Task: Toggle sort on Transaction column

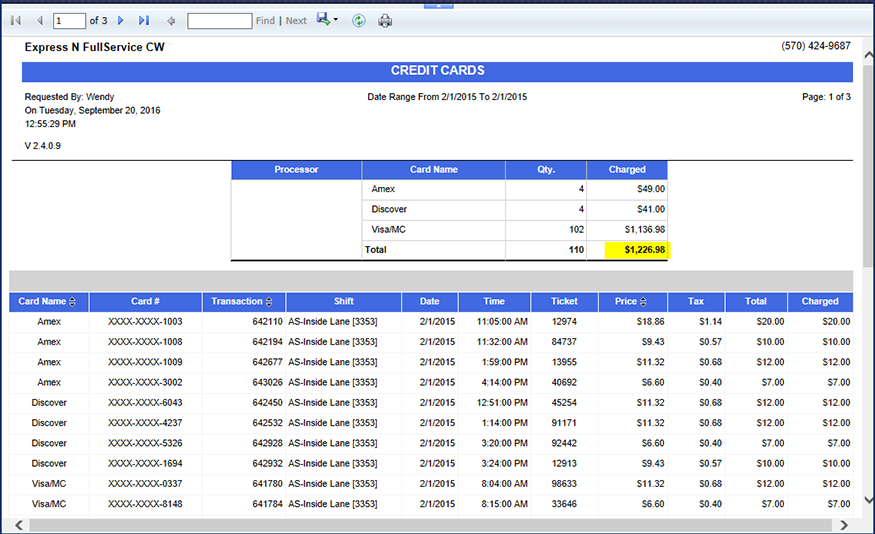Action: click(x=269, y=302)
